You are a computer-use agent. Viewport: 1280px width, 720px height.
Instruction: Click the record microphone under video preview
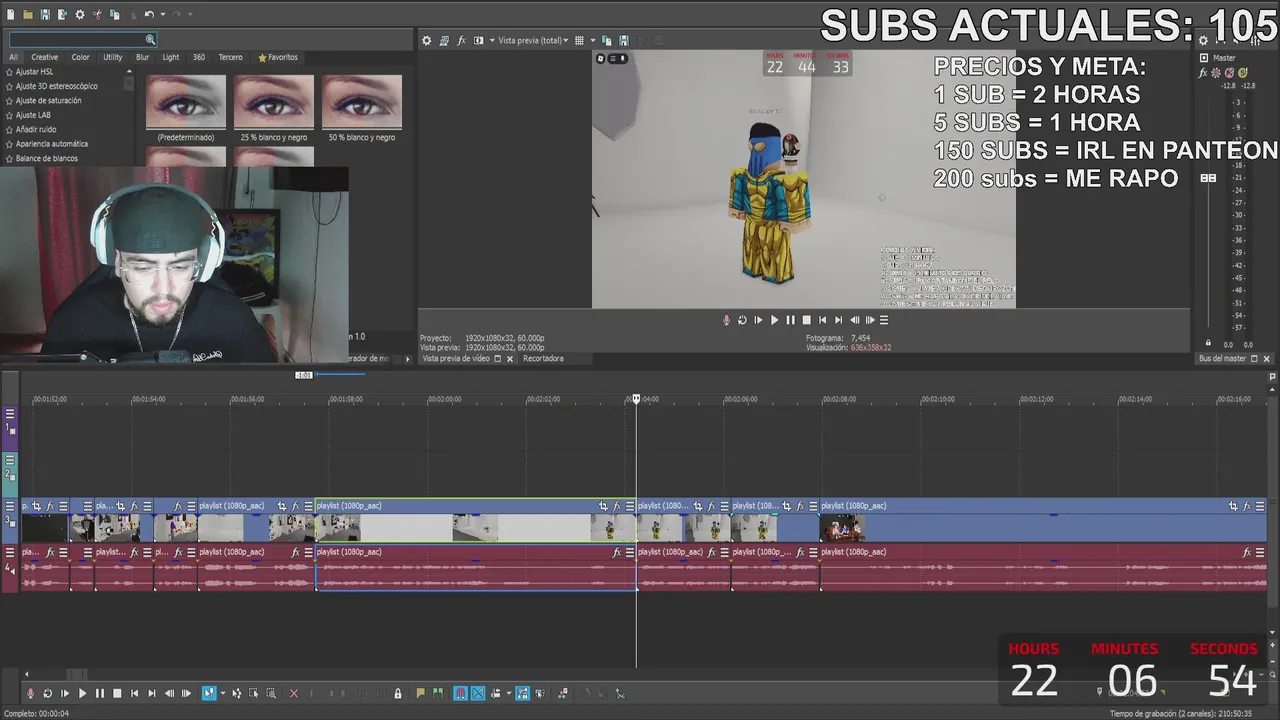coord(726,320)
